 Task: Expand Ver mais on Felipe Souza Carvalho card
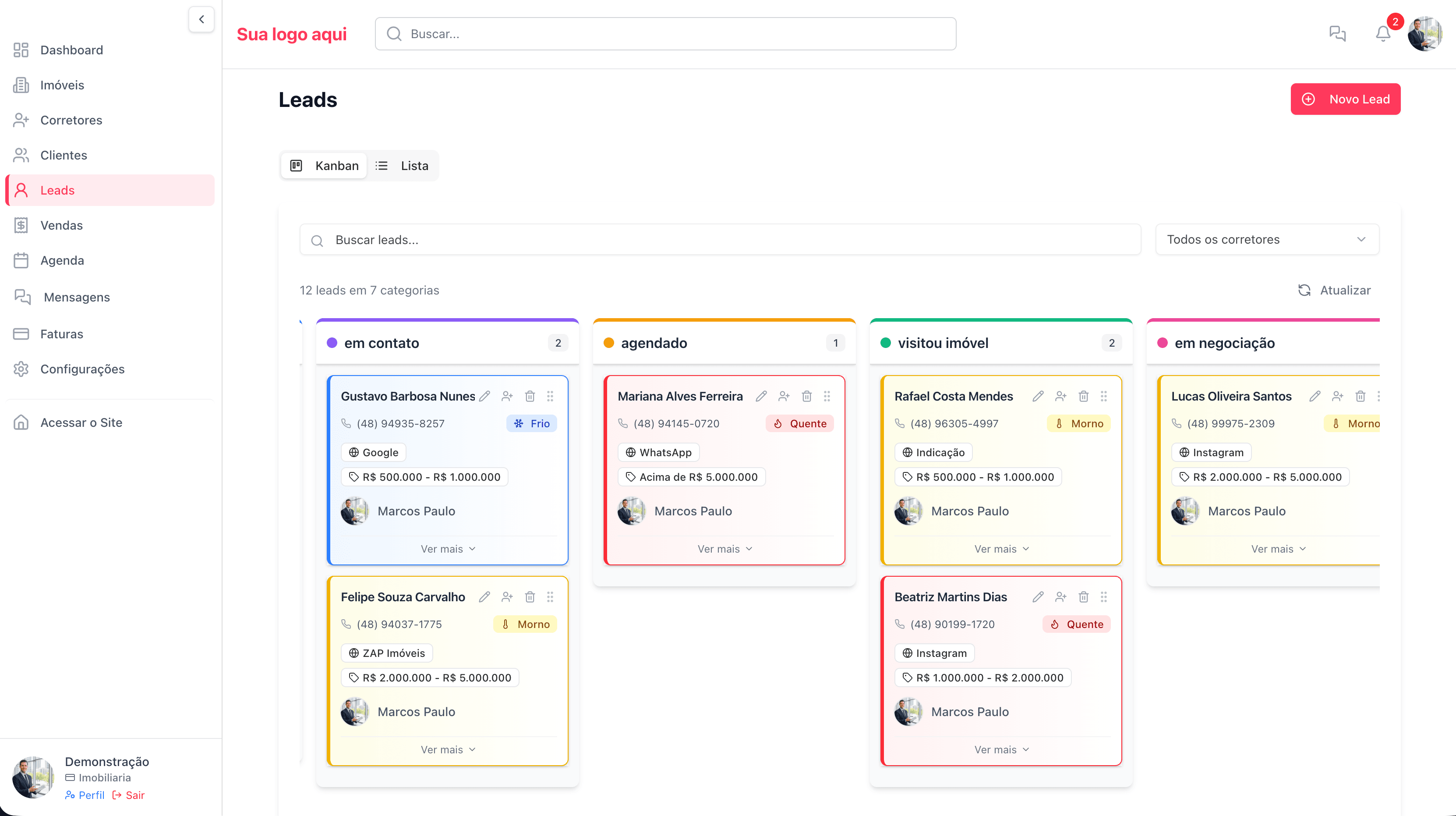[448, 749]
